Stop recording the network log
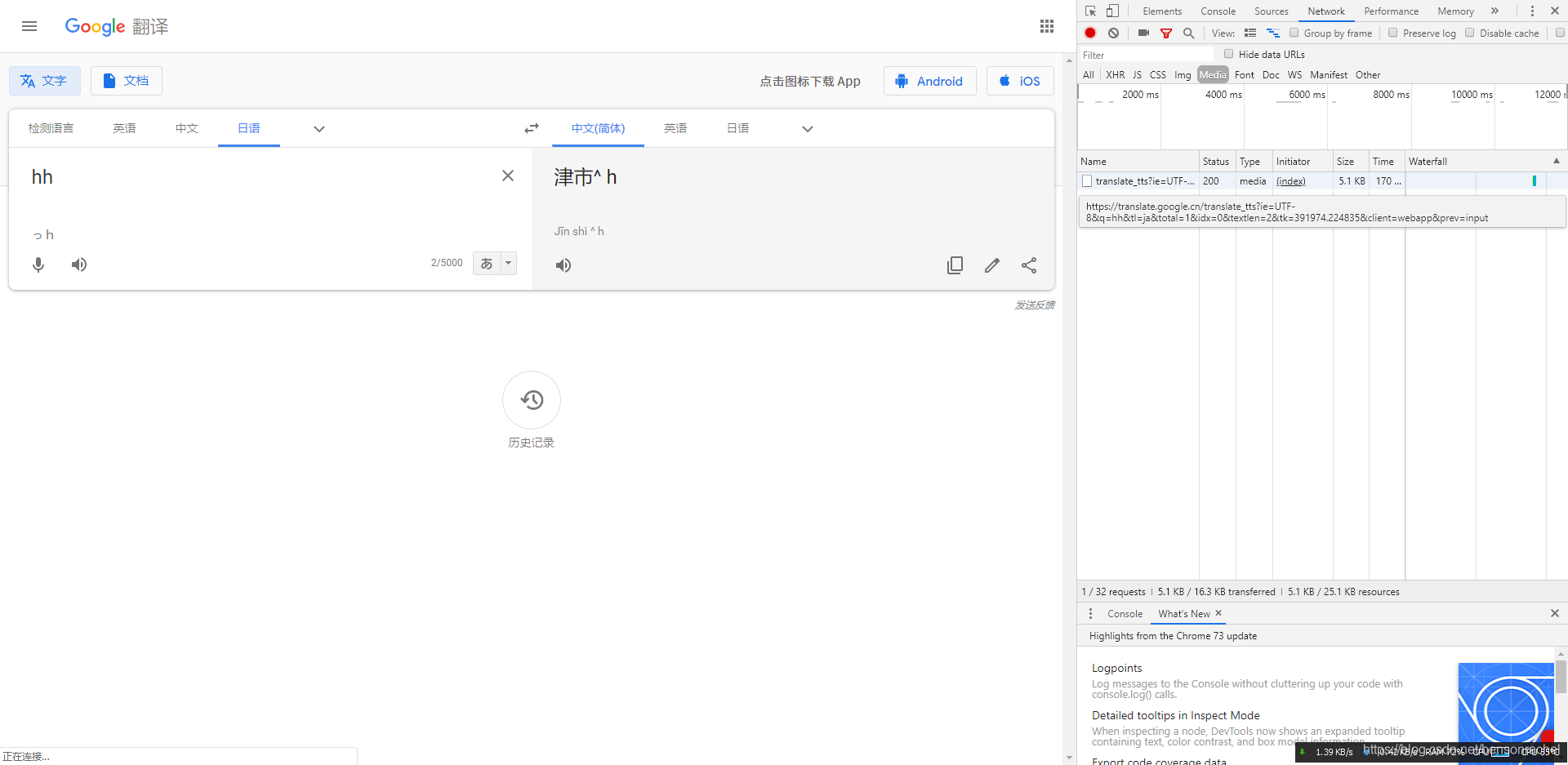 pyautogui.click(x=1090, y=33)
